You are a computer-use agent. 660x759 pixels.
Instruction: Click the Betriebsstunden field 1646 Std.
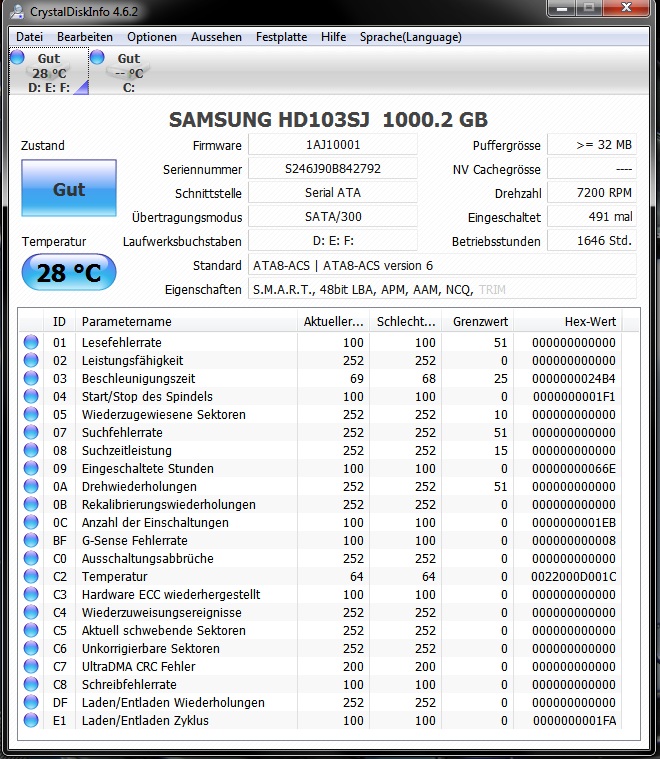point(592,241)
